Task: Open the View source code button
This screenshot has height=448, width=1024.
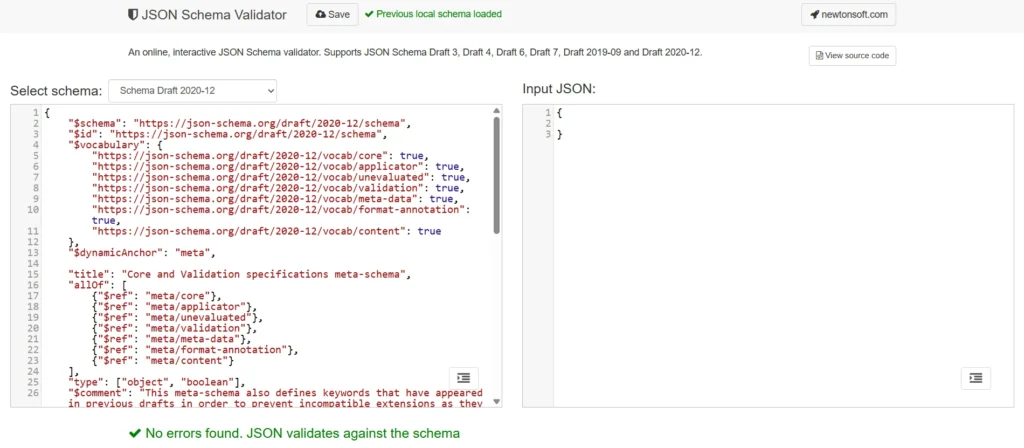Action: pyautogui.click(x=852, y=56)
